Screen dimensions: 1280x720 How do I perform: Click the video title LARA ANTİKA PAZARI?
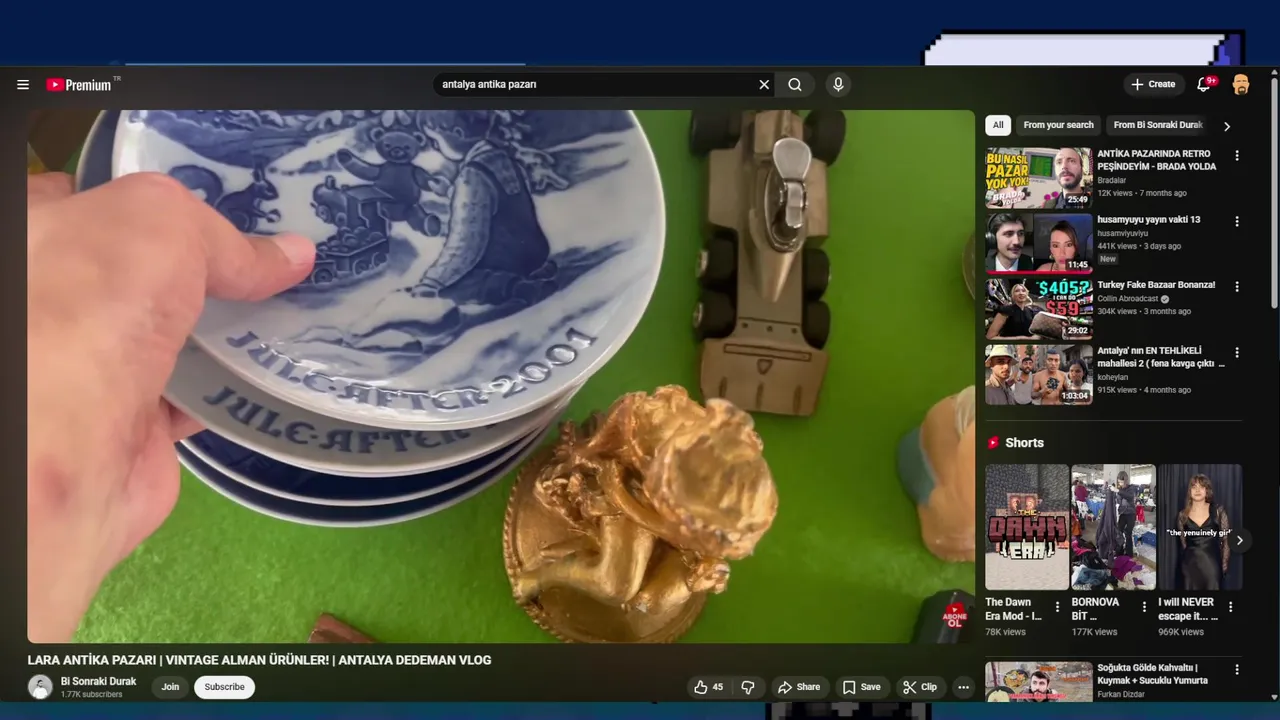click(259, 660)
